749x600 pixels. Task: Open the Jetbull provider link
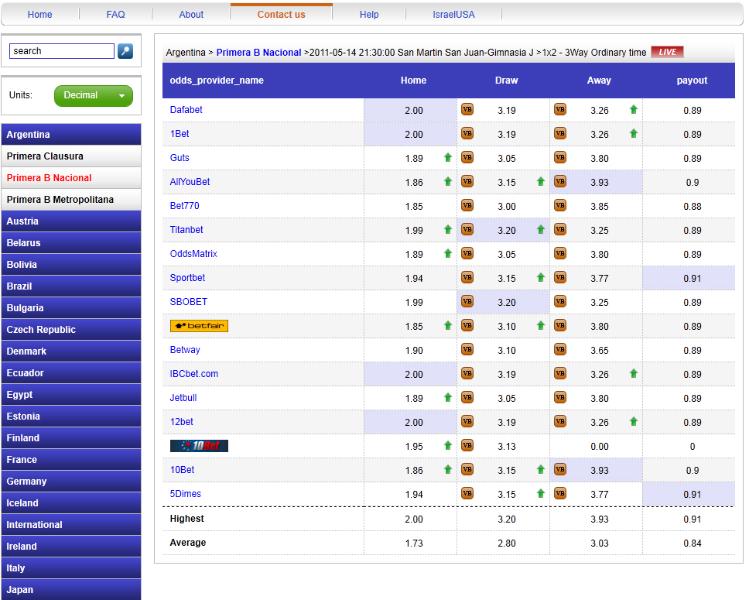pyautogui.click(x=183, y=398)
